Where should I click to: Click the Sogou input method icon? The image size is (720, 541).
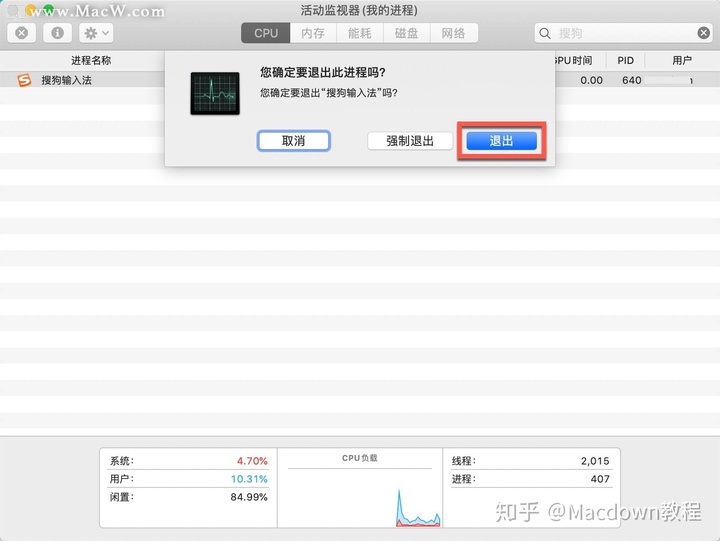(x=24, y=80)
